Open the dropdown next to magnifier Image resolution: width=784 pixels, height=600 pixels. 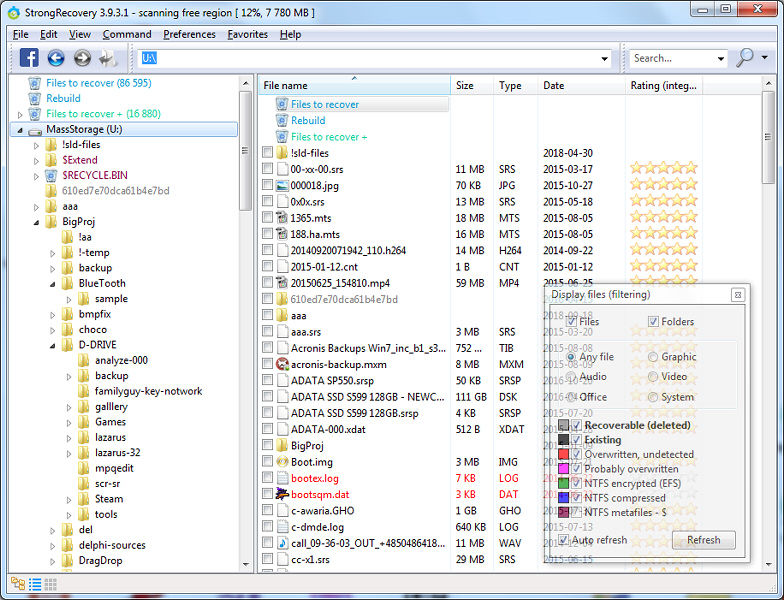[764, 58]
